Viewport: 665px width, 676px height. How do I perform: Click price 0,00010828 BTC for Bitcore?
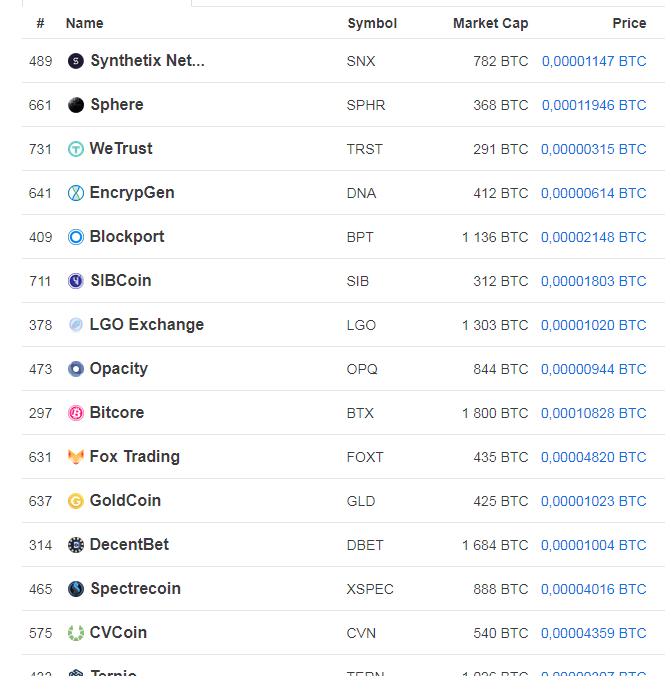[594, 413]
